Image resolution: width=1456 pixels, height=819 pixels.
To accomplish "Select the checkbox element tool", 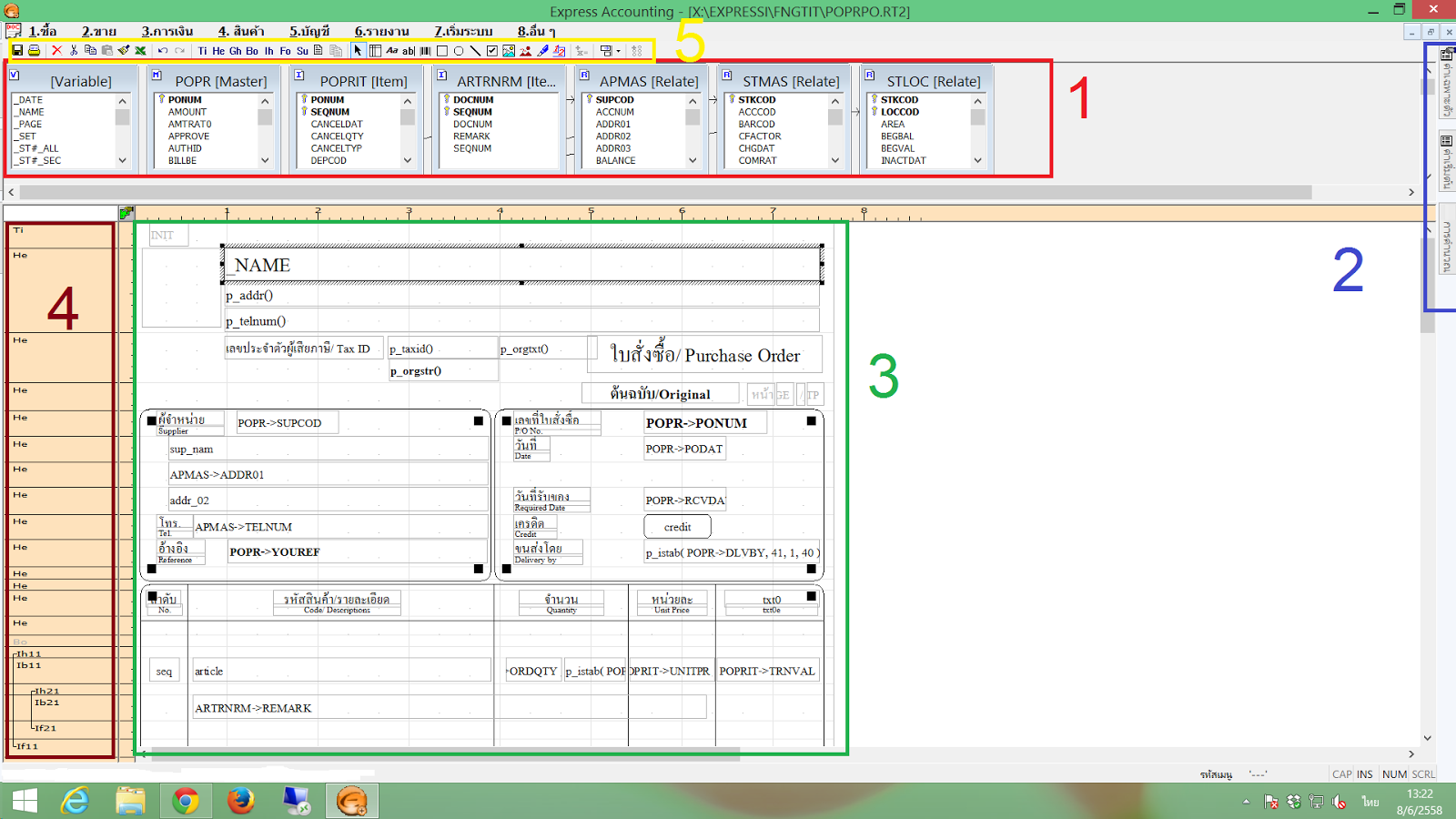I will pos(492,51).
